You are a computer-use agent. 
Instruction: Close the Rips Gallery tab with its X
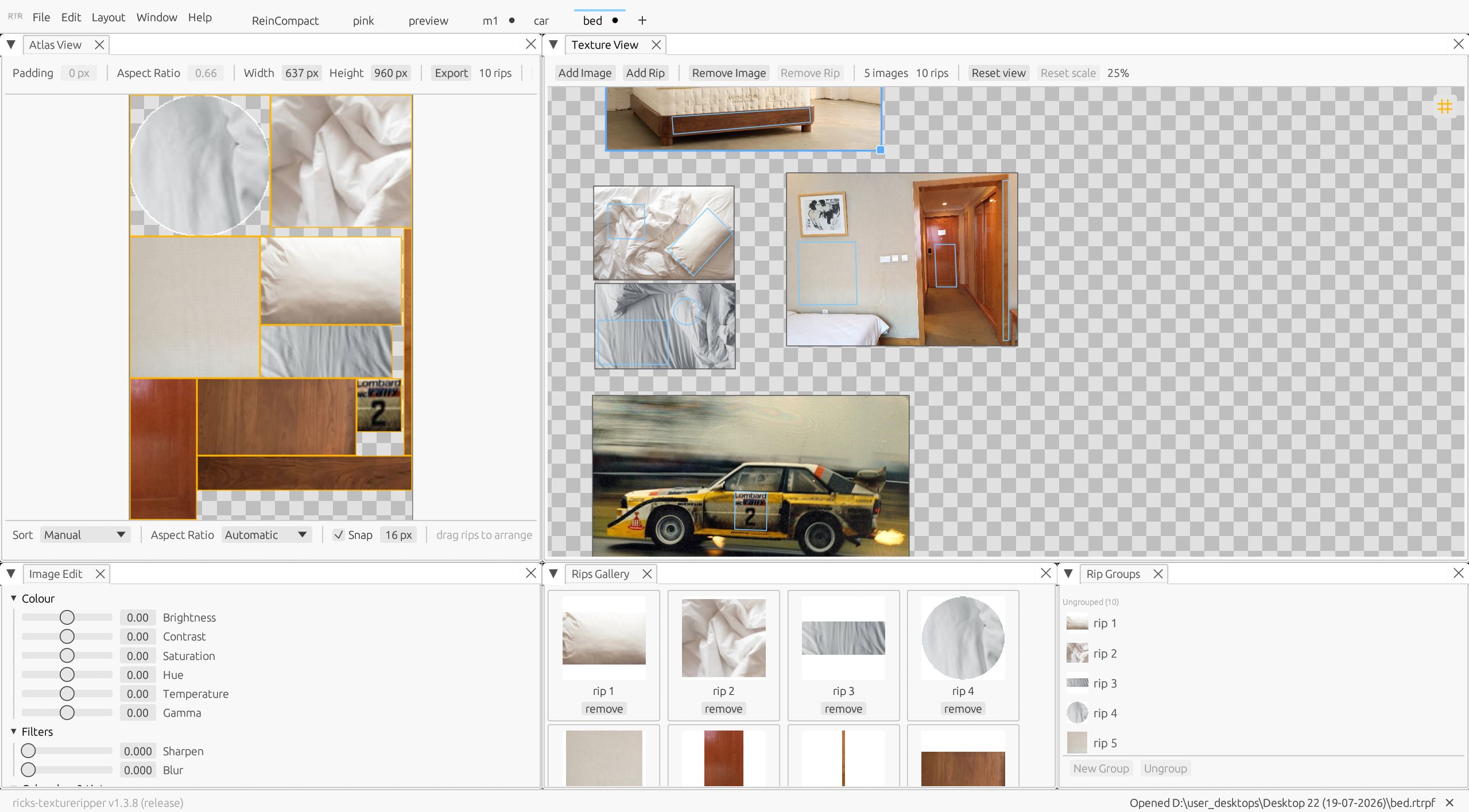(647, 574)
